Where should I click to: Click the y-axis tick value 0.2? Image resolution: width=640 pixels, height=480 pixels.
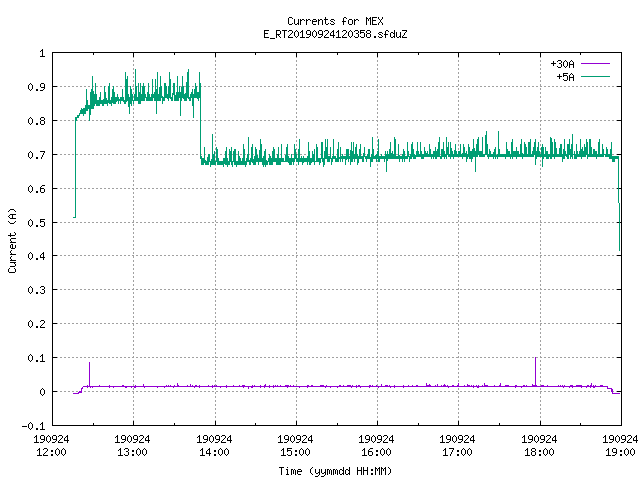[x=36, y=324]
